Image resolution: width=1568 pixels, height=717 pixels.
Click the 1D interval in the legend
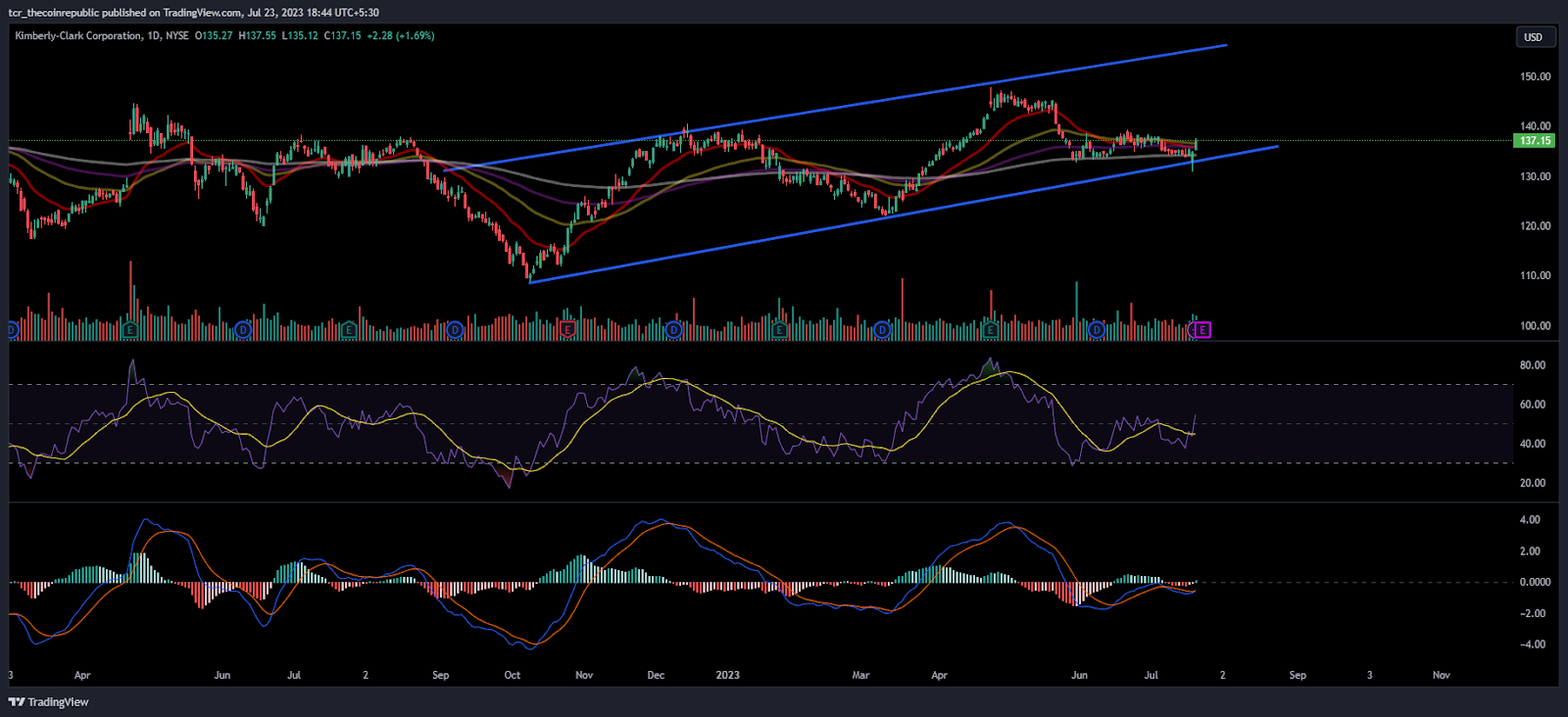(153, 35)
